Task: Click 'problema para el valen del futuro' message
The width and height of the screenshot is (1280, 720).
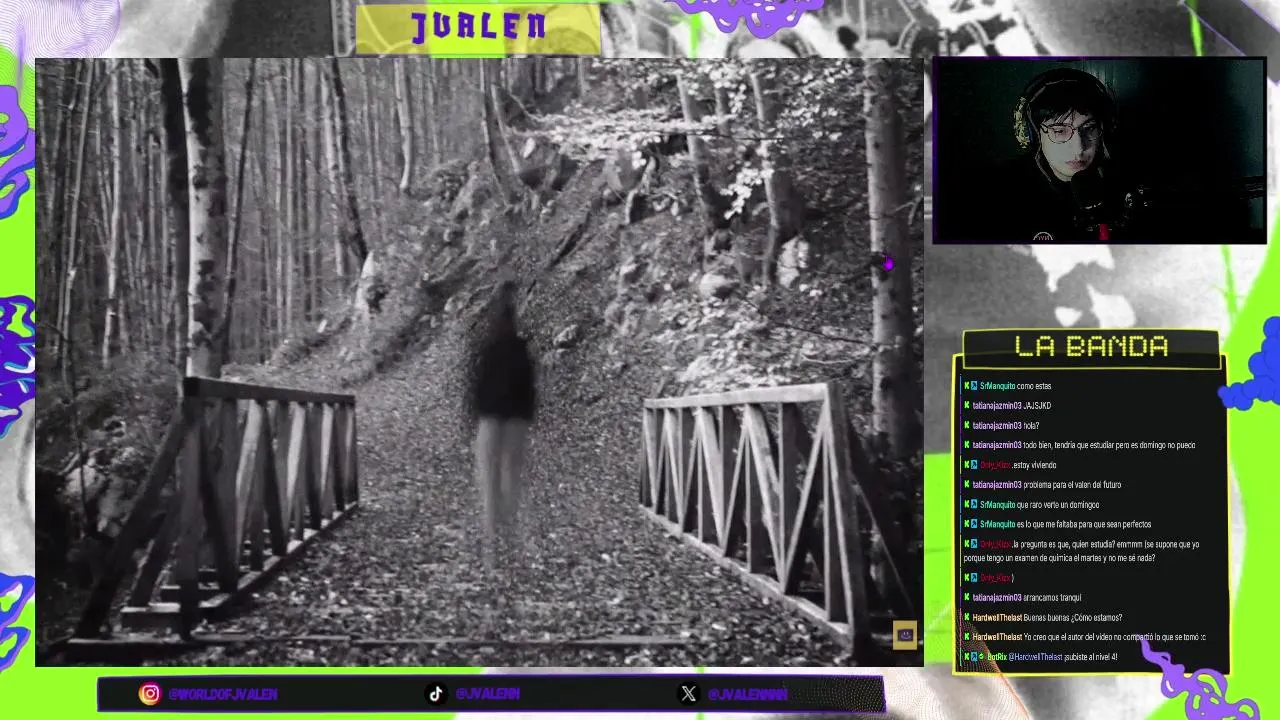Action: click(x=1042, y=485)
